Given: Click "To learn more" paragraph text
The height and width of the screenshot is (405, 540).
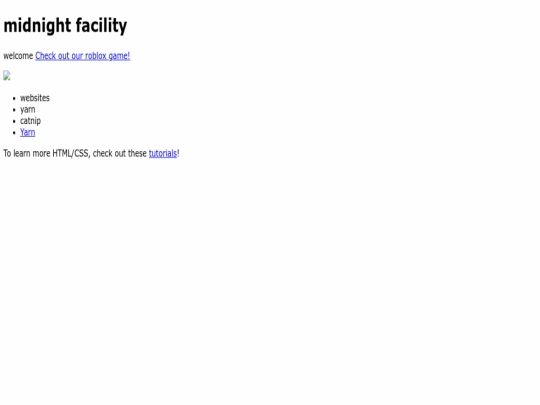Looking at the screenshot, I should click(x=27, y=153).
